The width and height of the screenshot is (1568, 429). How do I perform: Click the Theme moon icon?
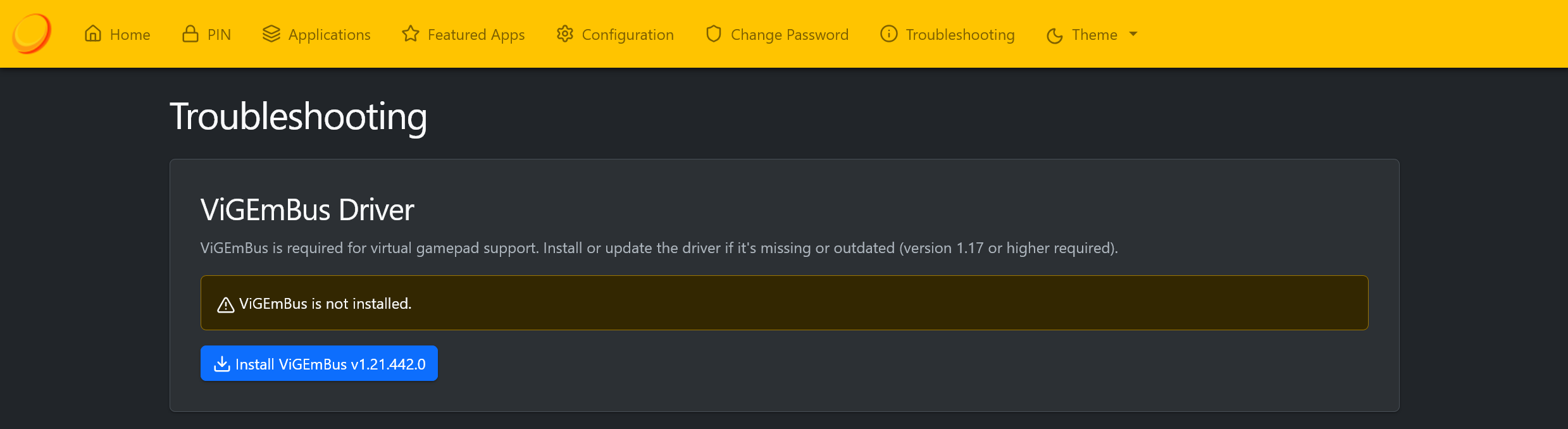click(1055, 35)
